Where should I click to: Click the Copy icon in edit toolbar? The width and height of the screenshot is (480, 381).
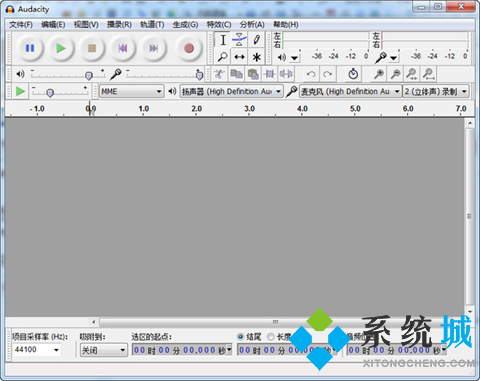[x=236, y=74]
